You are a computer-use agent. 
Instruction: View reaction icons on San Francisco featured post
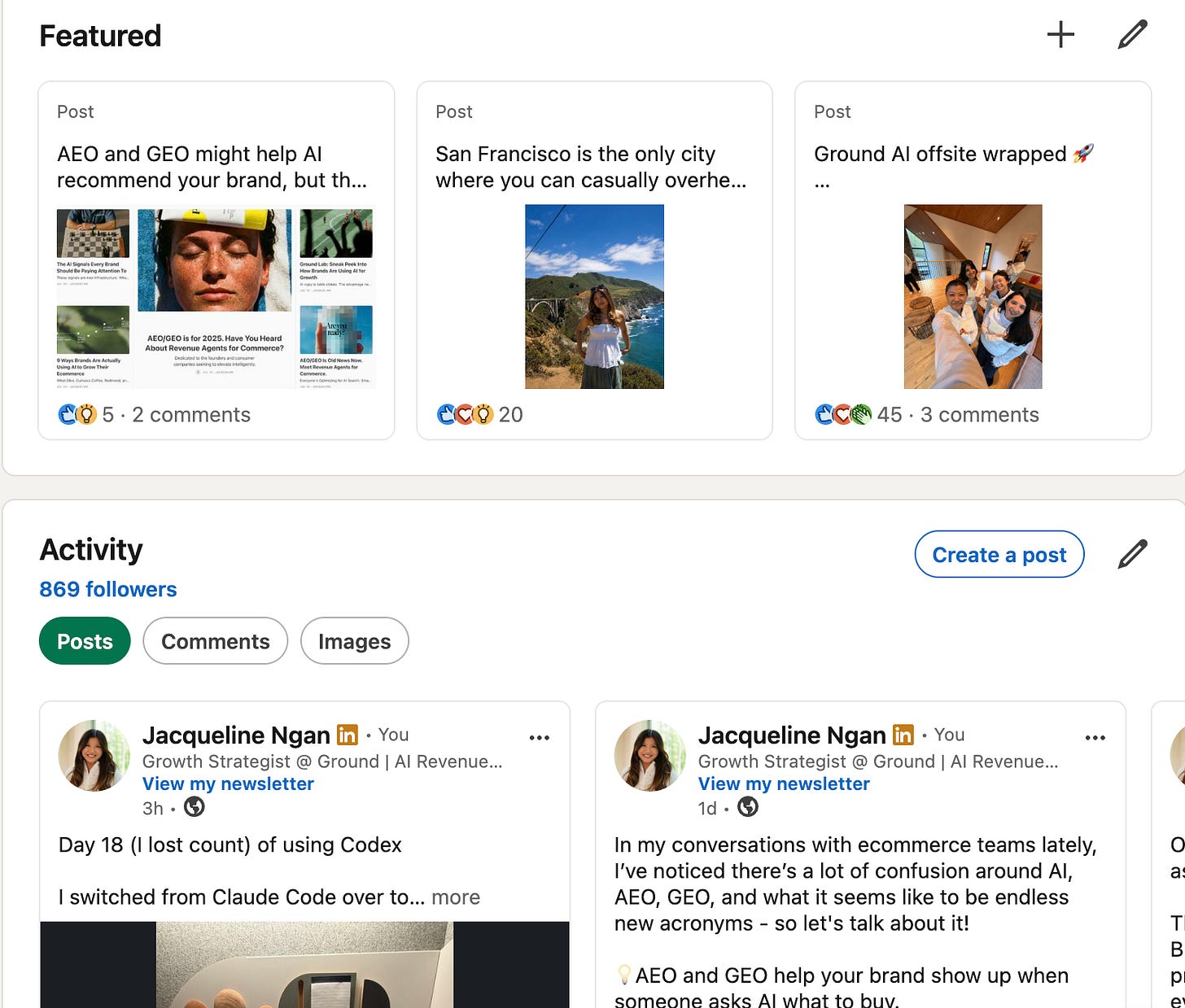(465, 415)
